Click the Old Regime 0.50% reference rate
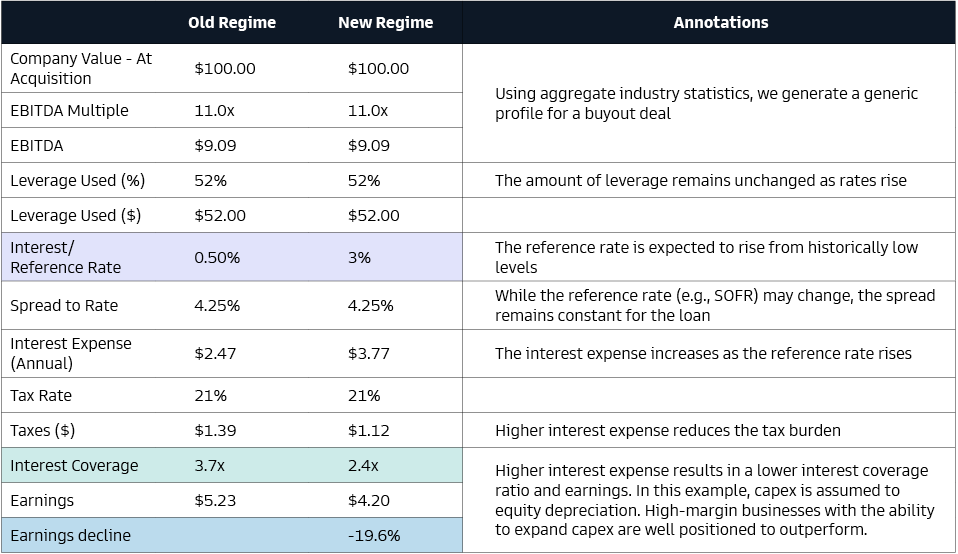The width and height of the screenshot is (958, 554). [x=217, y=258]
